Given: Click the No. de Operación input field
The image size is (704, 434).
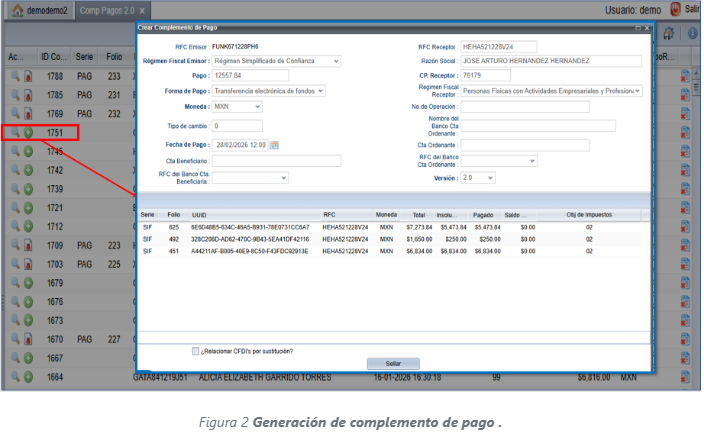Looking at the screenshot, I should [524, 106].
